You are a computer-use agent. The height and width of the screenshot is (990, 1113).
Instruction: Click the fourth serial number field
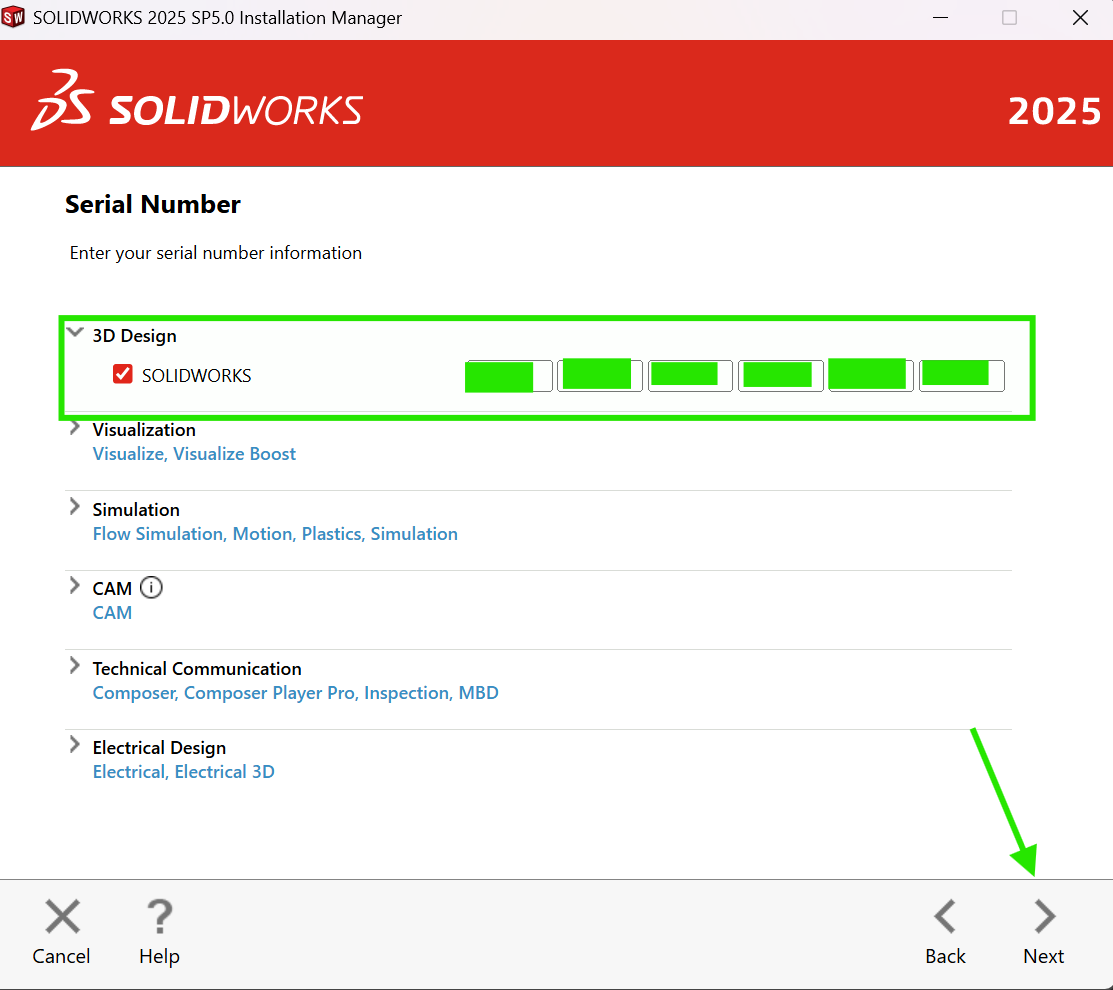pos(781,375)
